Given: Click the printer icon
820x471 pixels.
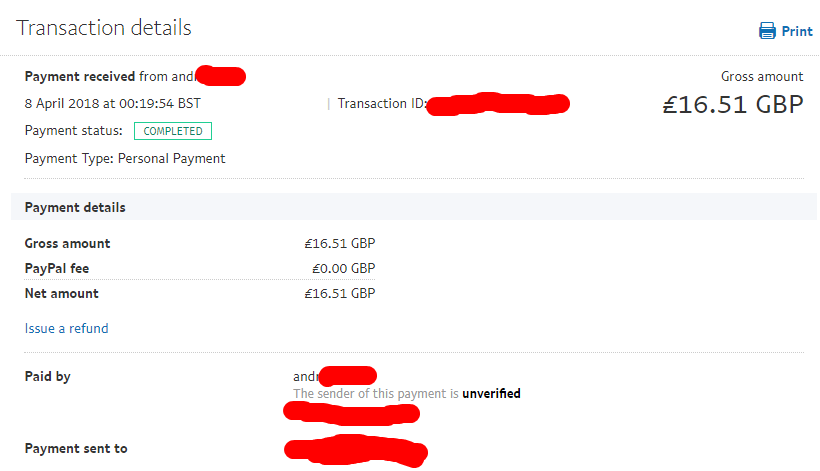Looking at the screenshot, I should coord(767,31).
